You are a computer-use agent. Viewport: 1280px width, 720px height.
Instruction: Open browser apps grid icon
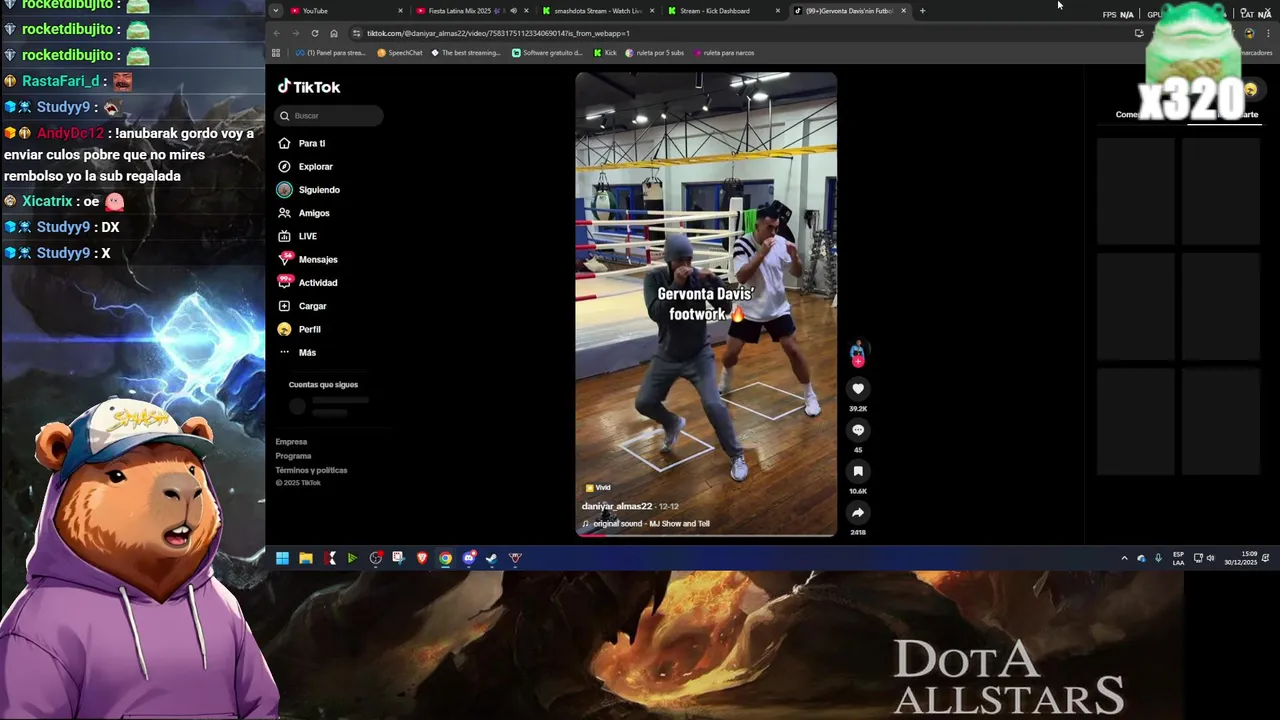276,53
